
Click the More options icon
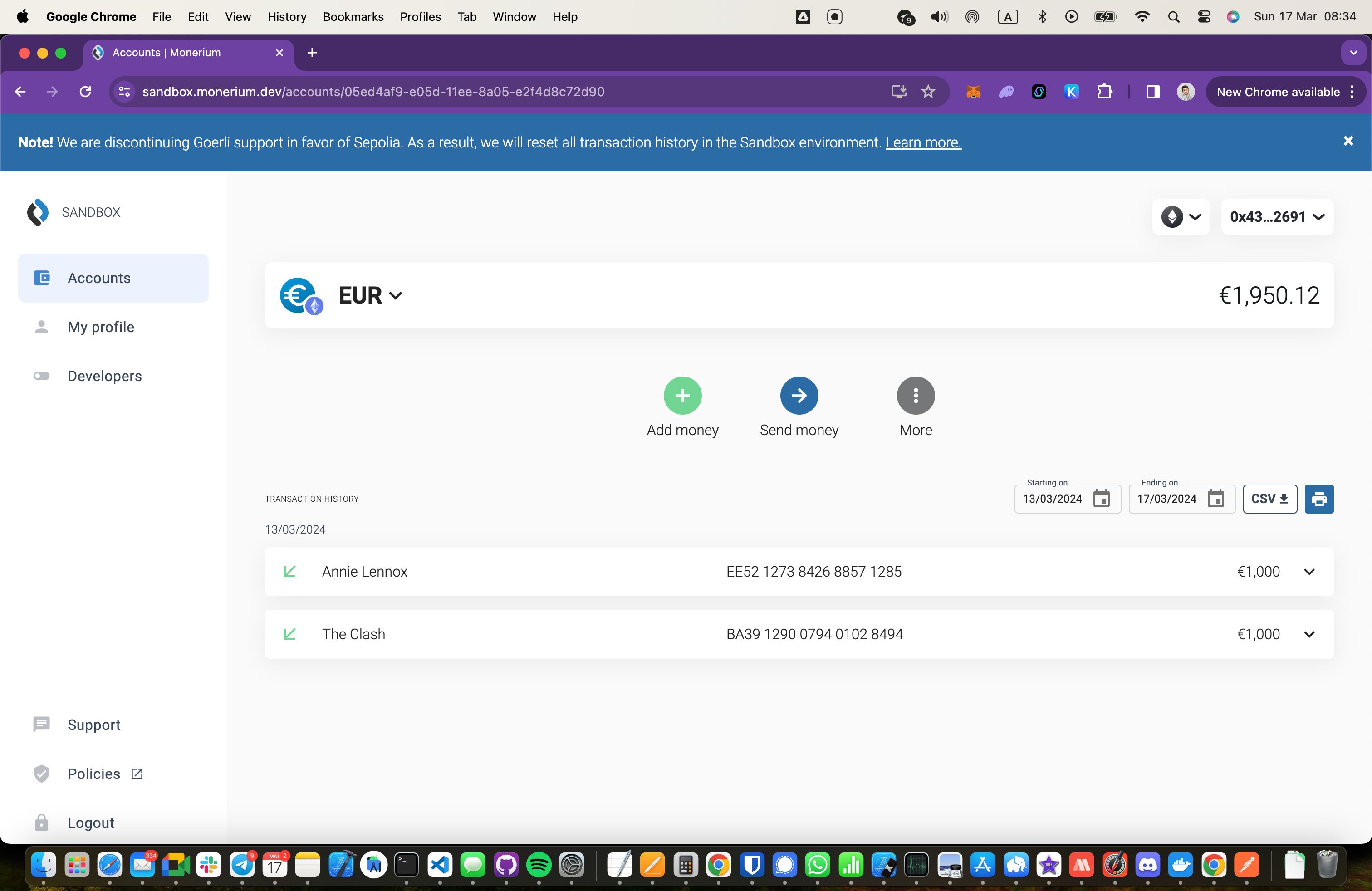coord(915,395)
